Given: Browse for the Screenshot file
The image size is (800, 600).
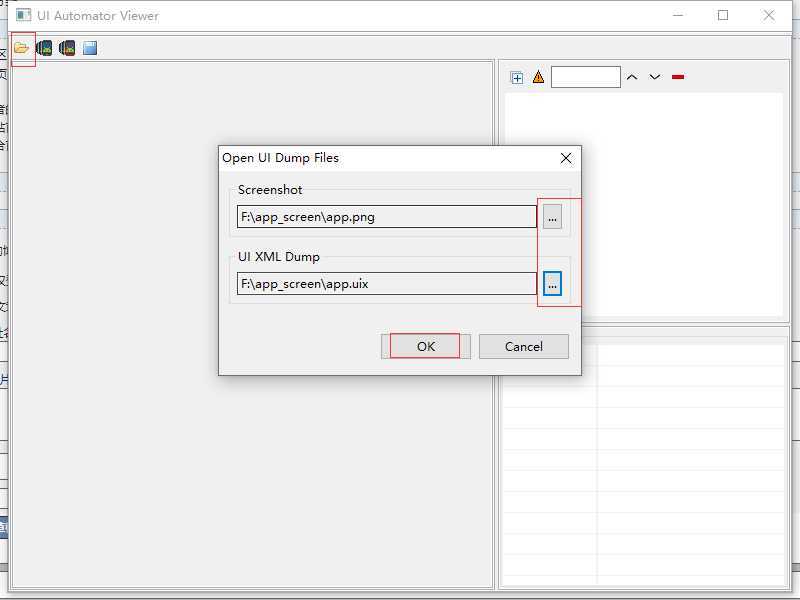Looking at the screenshot, I should (552, 217).
